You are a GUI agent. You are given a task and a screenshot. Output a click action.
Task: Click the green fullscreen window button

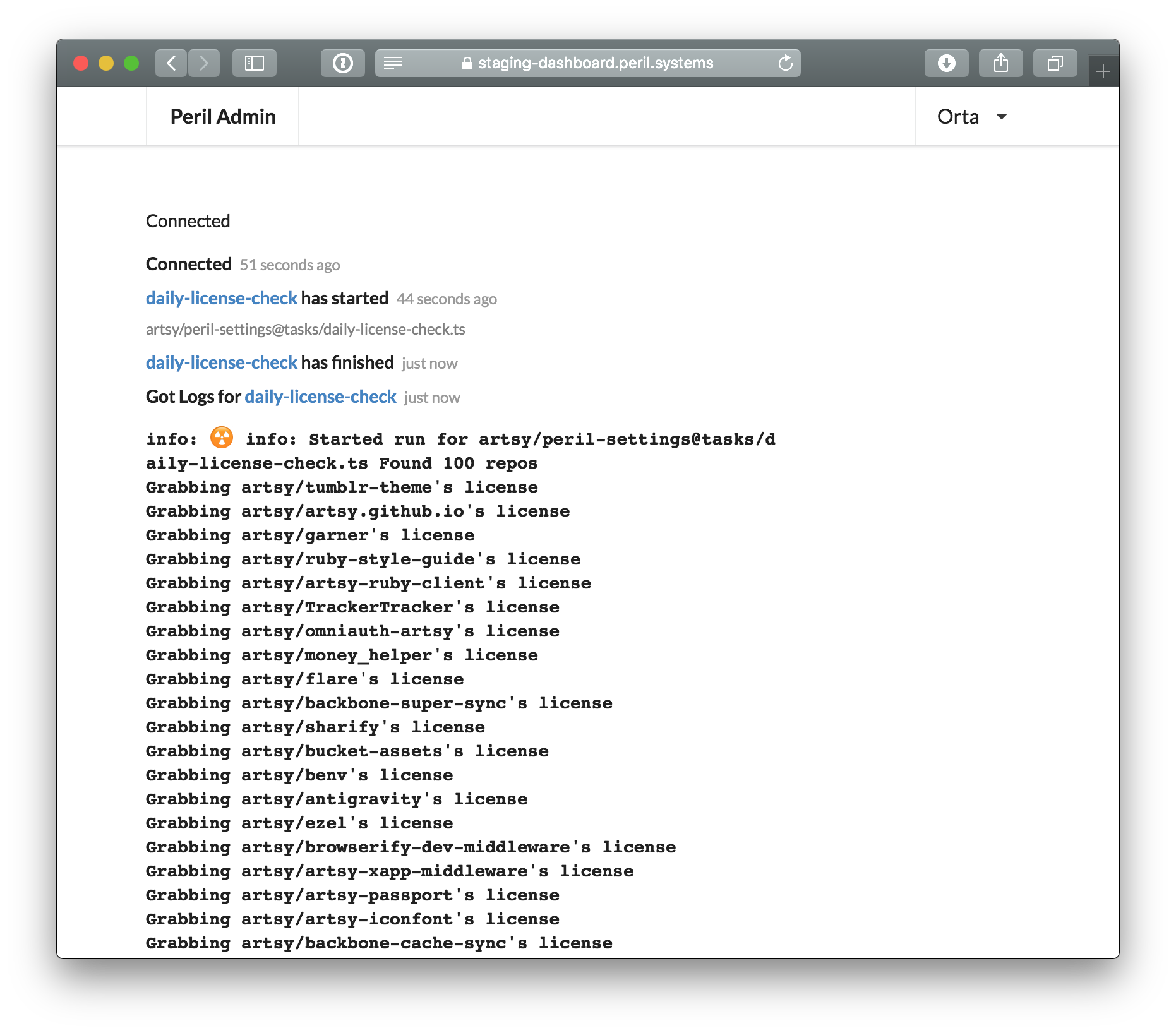(x=131, y=63)
